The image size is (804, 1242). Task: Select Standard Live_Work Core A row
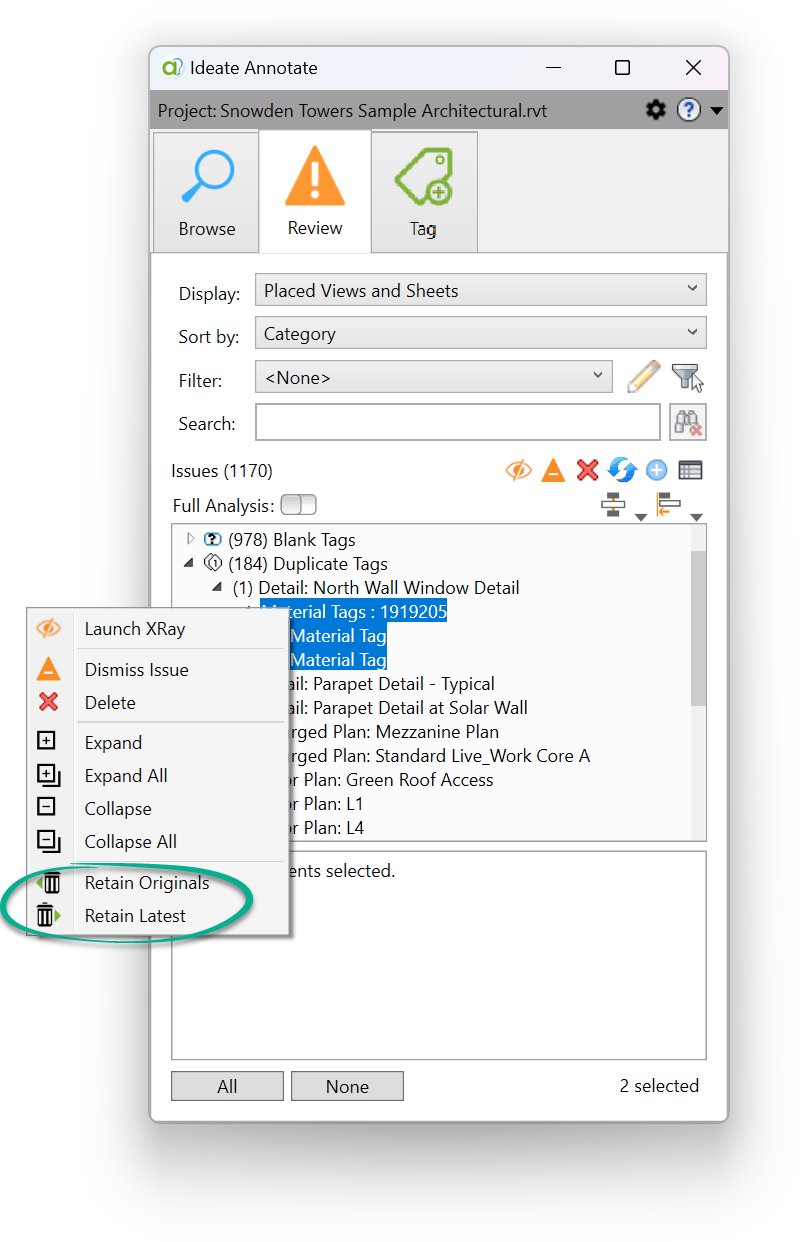[440, 755]
